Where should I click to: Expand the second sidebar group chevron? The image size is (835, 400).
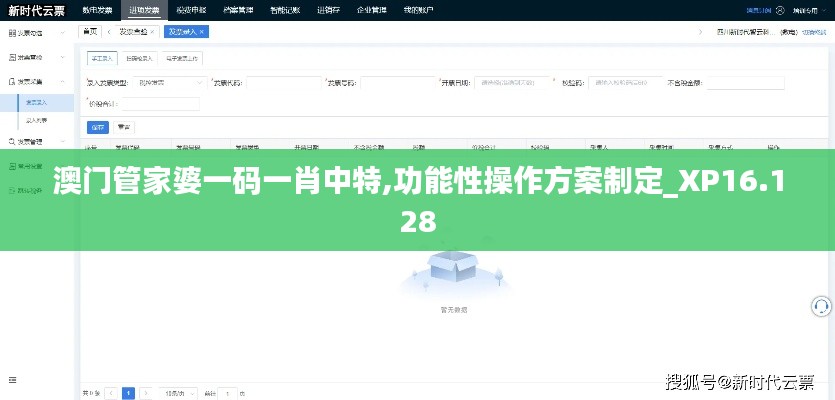pos(63,57)
